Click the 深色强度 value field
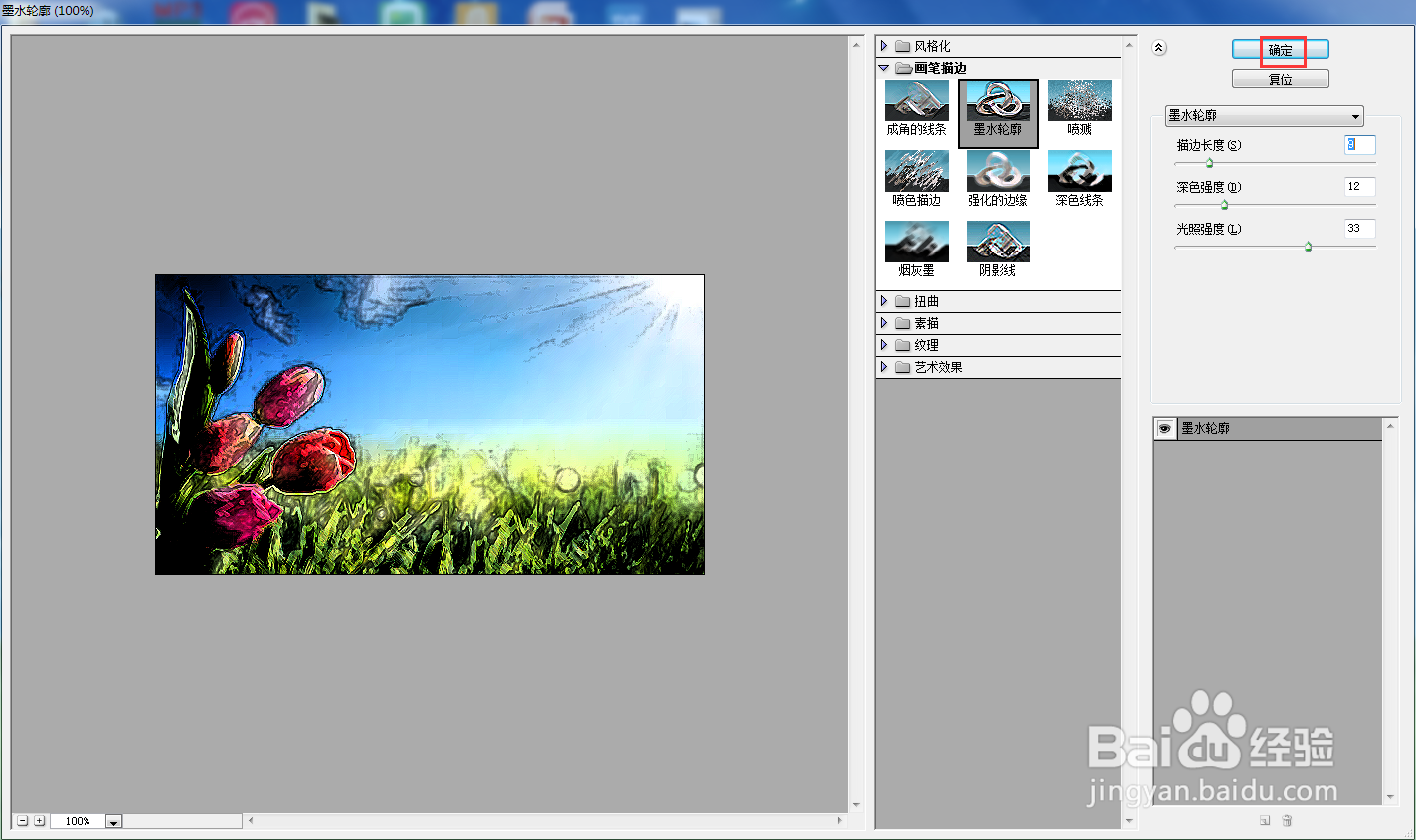This screenshot has height=840, width=1416. tap(1359, 187)
